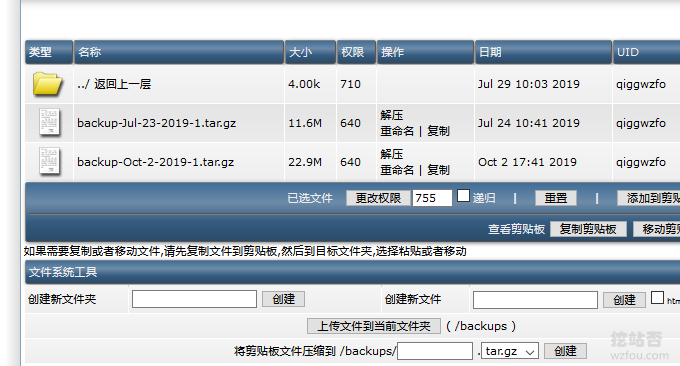Click 重命名 for backup-Jul-23-2019-1.tar.gz

pos(397,131)
